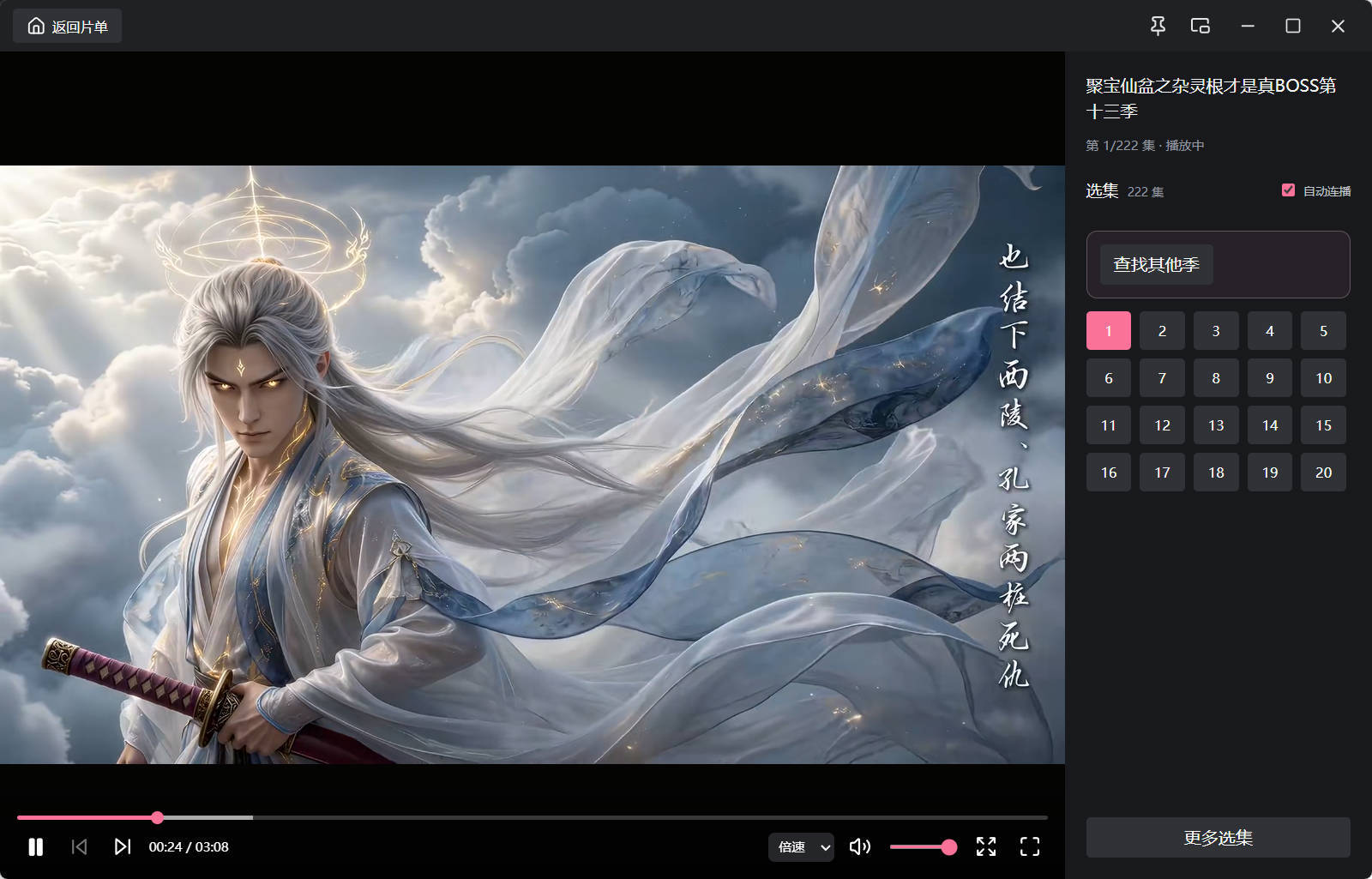Pause the video playback
This screenshot has width=1372, height=879.
[x=35, y=847]
